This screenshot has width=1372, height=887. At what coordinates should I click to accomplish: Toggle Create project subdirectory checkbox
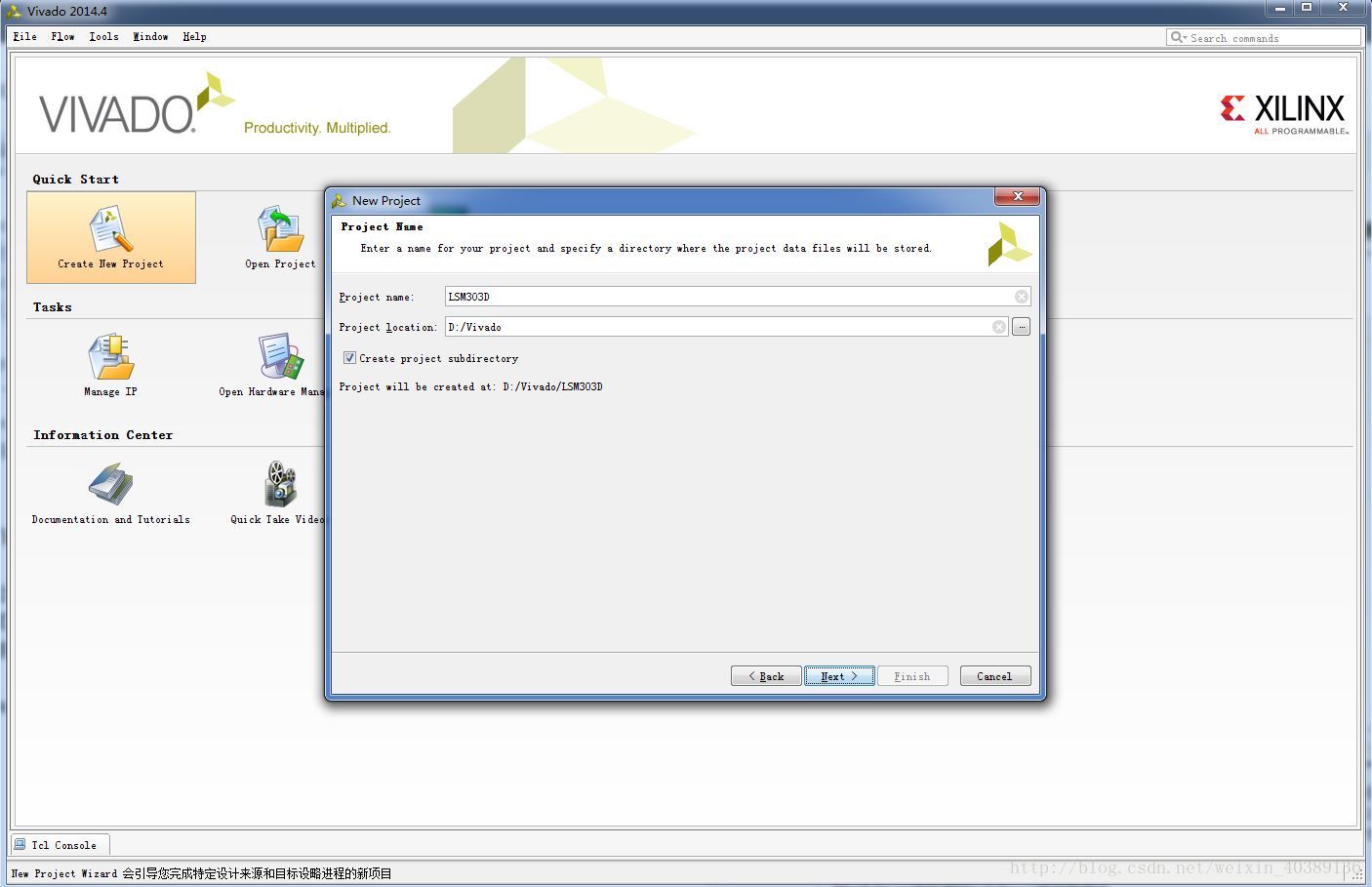click(x=349, y=358)
